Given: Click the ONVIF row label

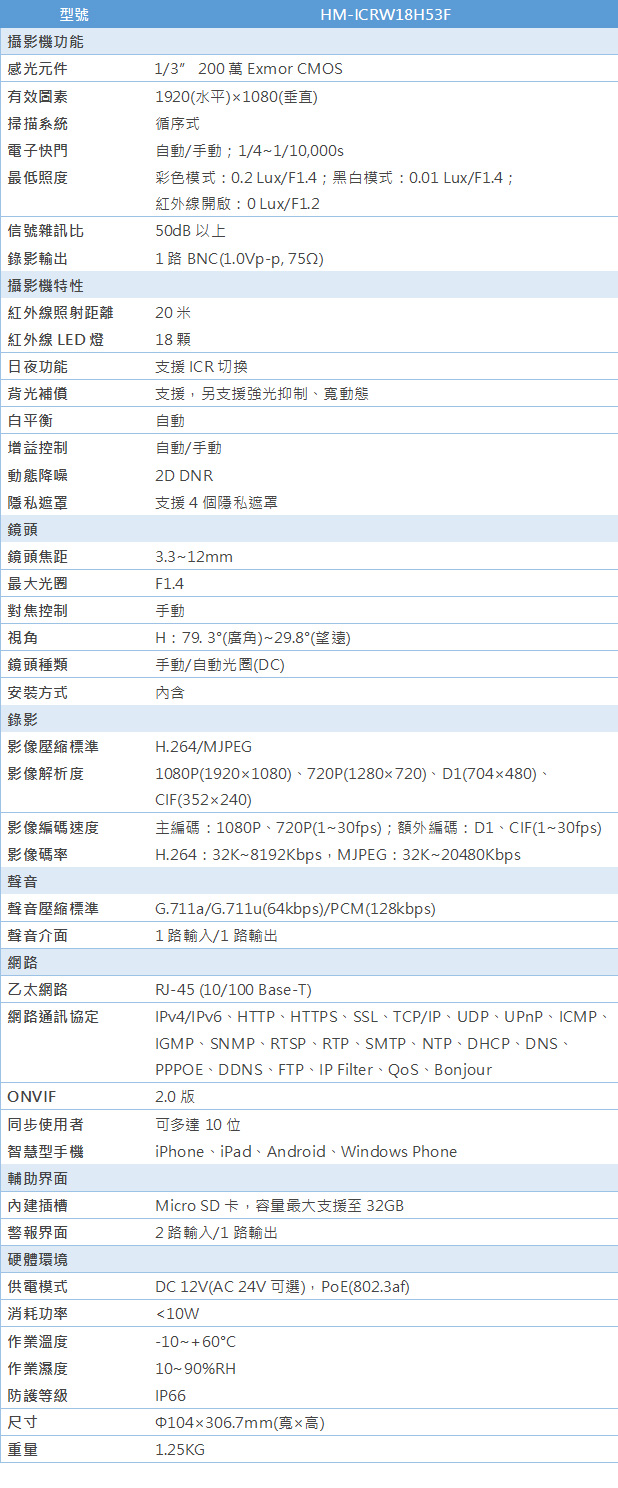Looking at the screenshot, I should (x=32, y=1096).
